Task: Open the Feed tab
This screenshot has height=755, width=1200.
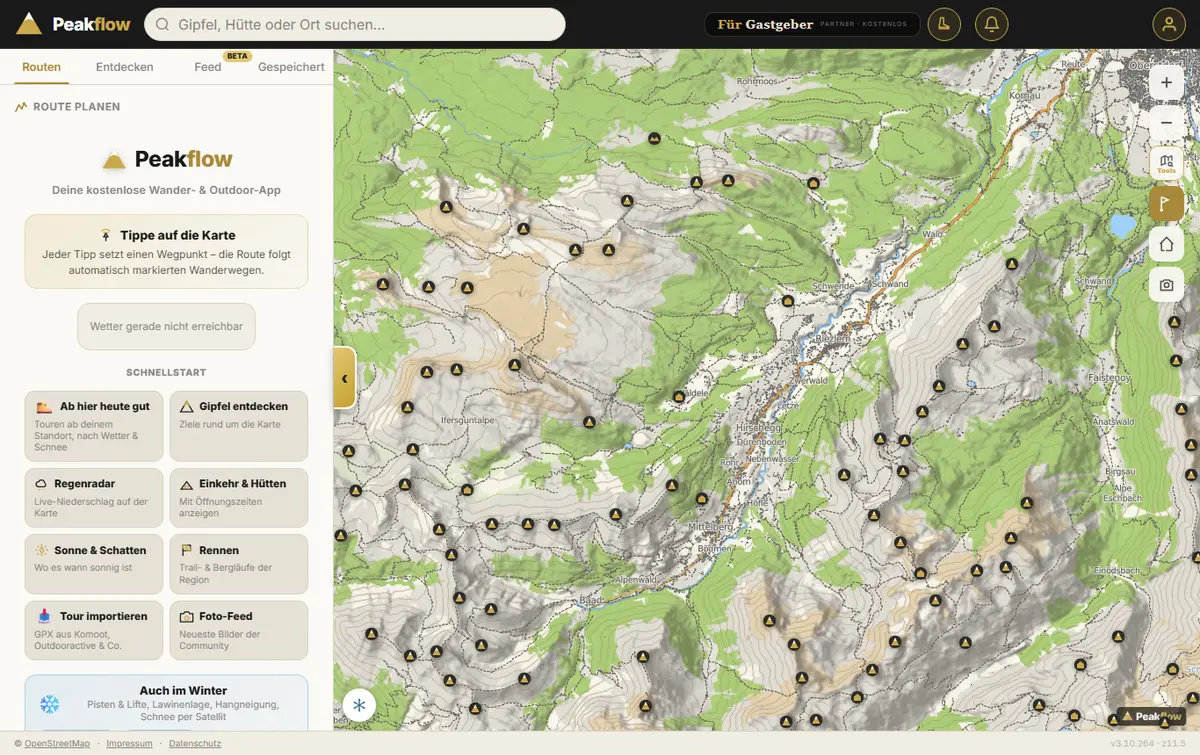Action: click(208, 67)
